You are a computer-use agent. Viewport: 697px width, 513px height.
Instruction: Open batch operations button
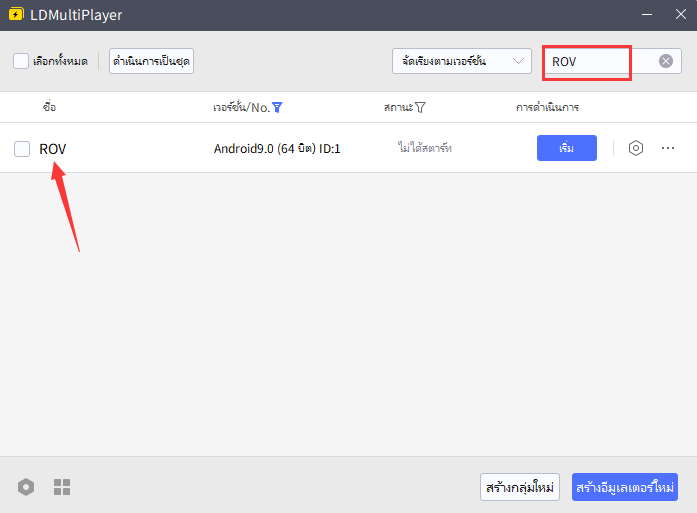(151, 61)
